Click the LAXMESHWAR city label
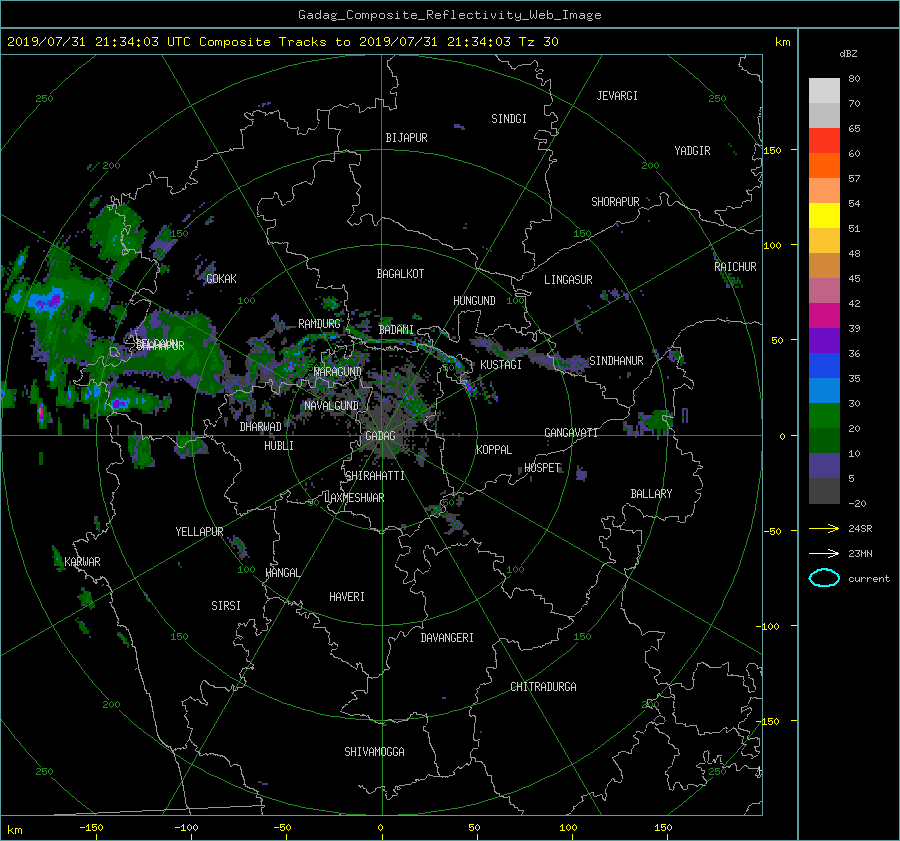This screenshot has height=841, width=900. tap(354, 498)
